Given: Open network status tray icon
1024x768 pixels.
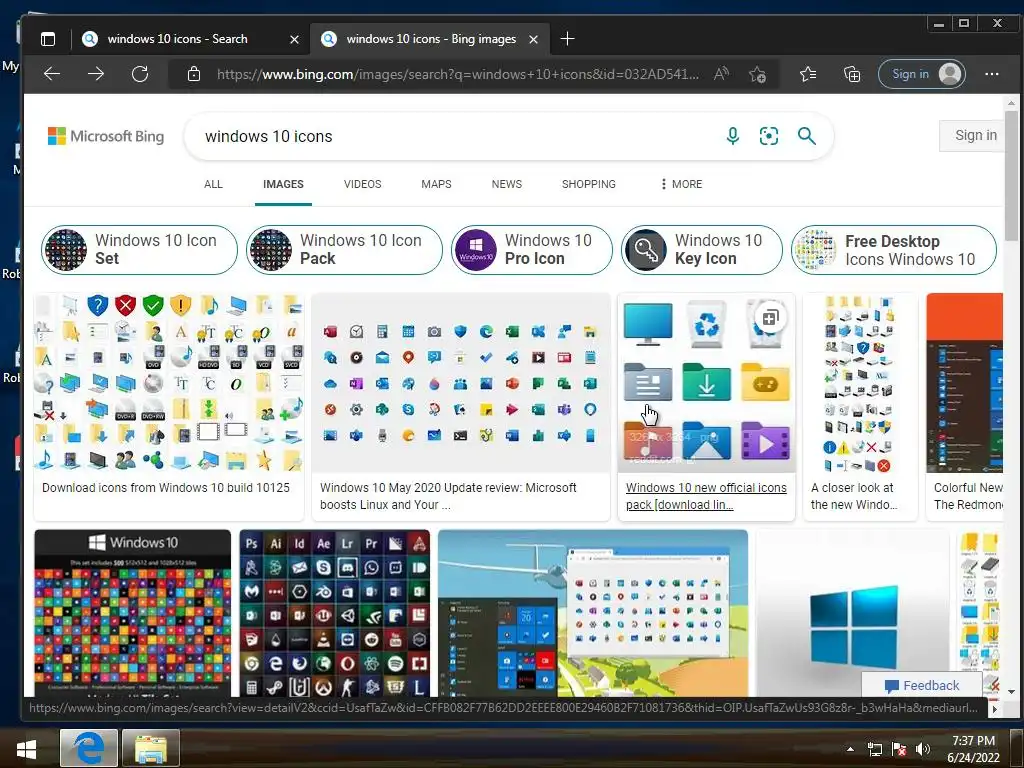Looking at the screenshot, I should 874,749.
